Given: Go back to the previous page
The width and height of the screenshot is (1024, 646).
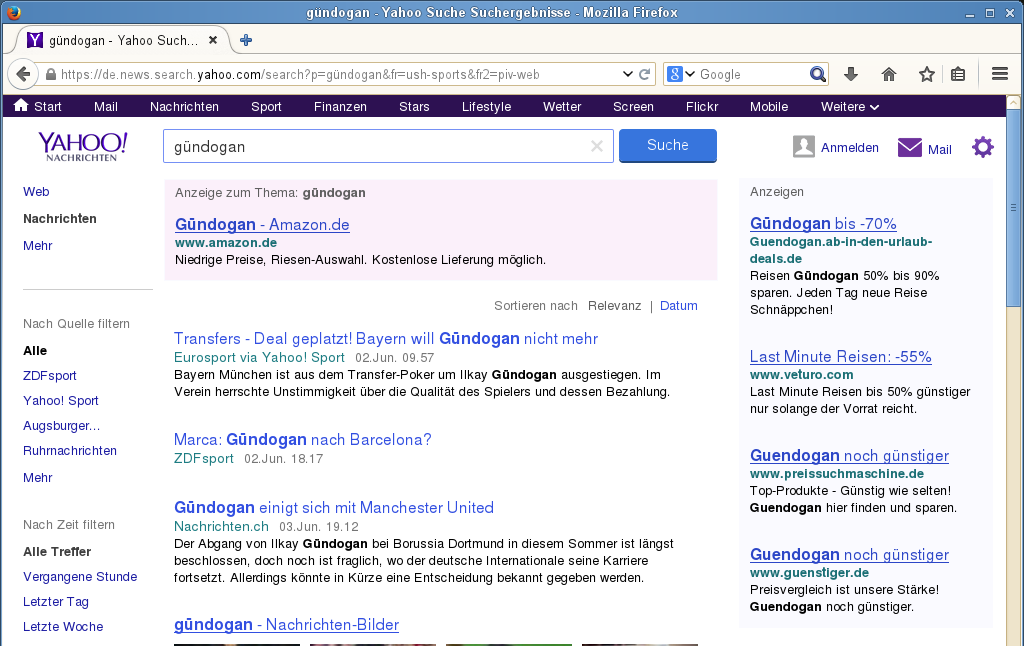Looking at the screenshot, I should point(23,74).
